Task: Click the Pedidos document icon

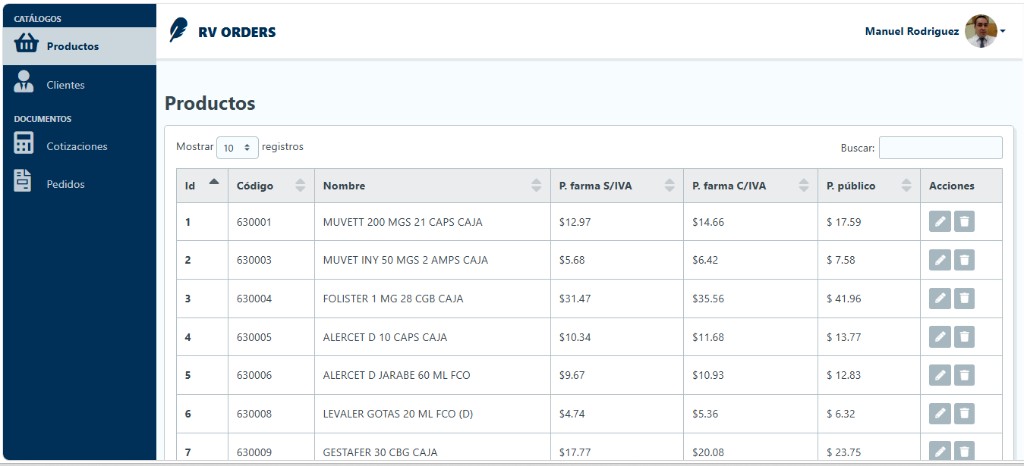Action: pos(24,181)
